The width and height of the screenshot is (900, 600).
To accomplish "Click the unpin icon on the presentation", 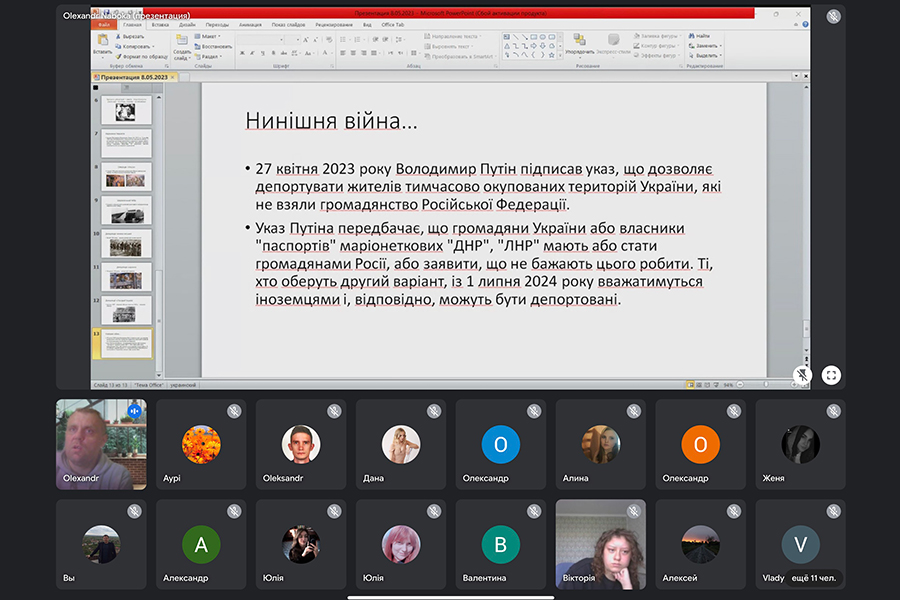I will point(802,375).
